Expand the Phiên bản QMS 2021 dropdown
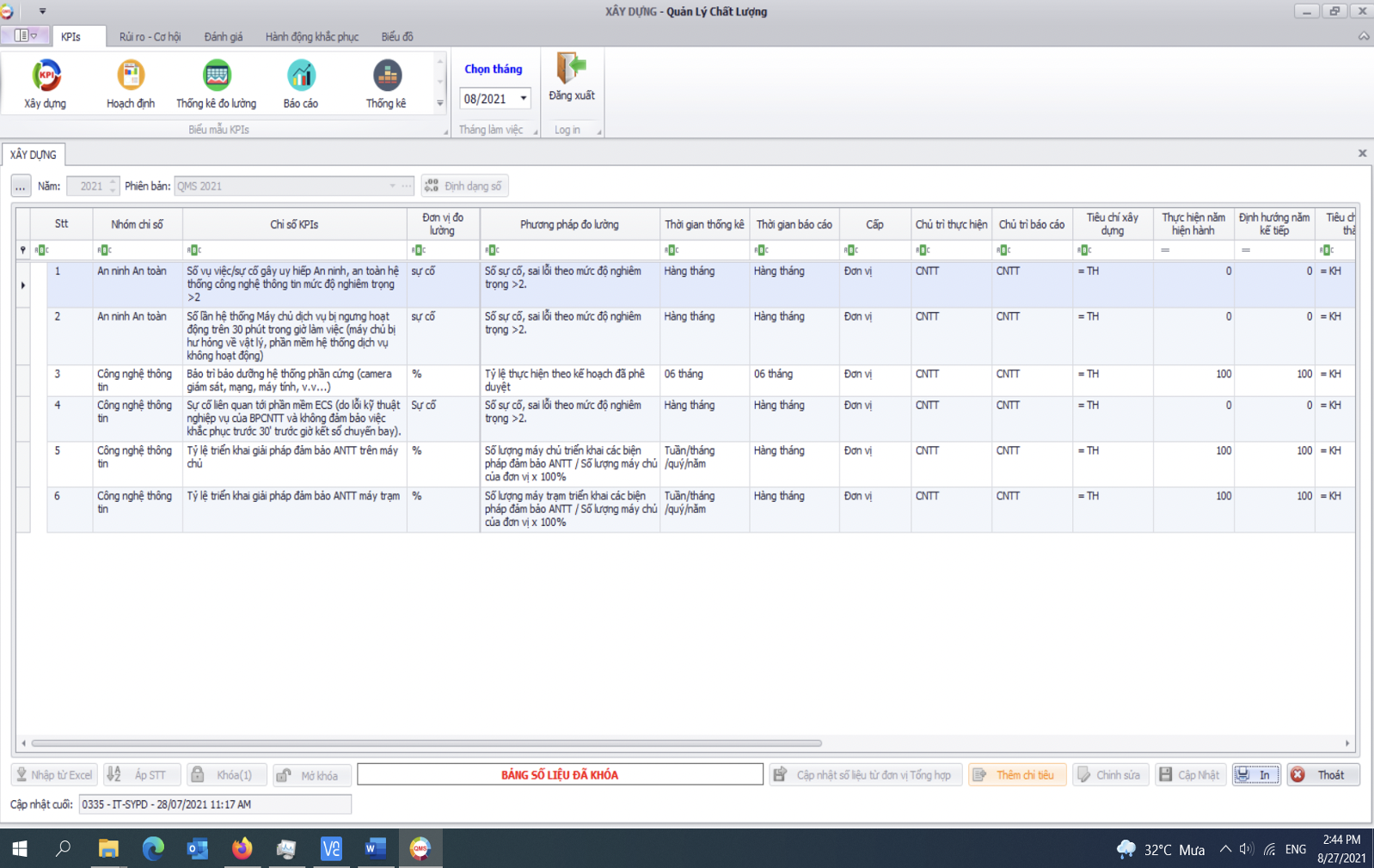 tap(392, 186)
